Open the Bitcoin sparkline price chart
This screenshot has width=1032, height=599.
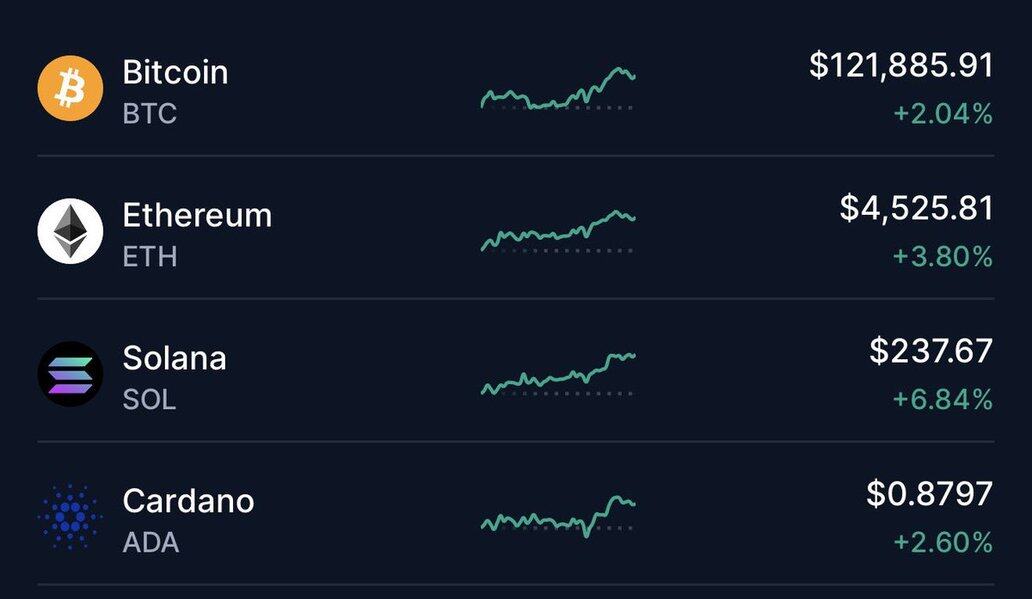557,90
